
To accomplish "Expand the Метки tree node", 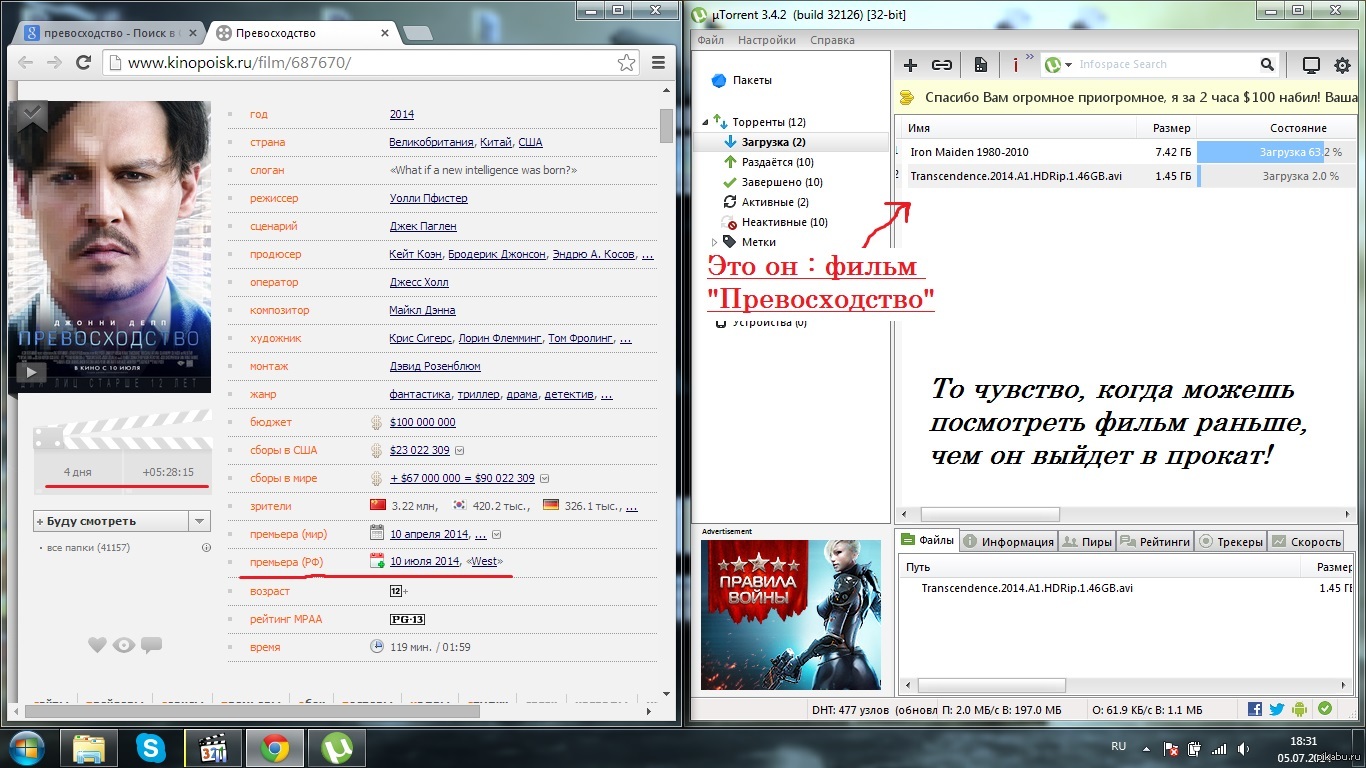I will click(714, 242).
